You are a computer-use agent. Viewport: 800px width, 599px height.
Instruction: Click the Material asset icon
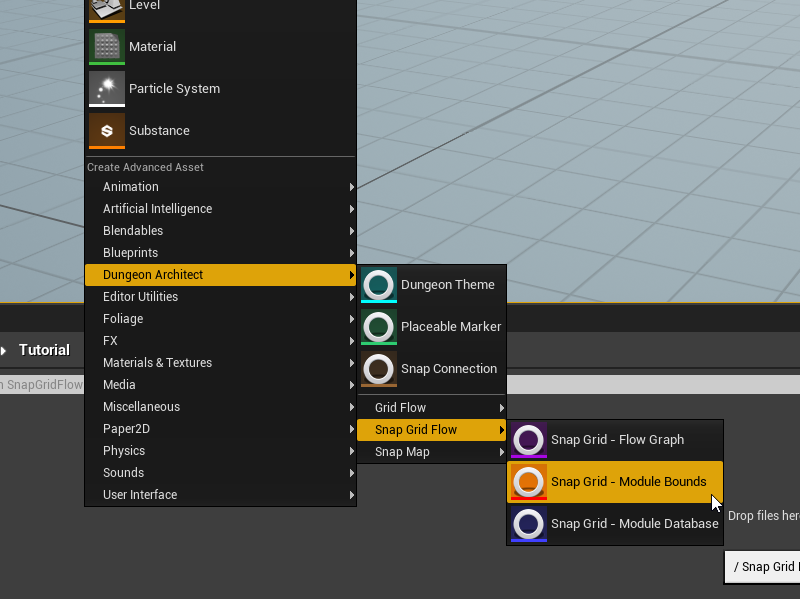pos(107,47)
